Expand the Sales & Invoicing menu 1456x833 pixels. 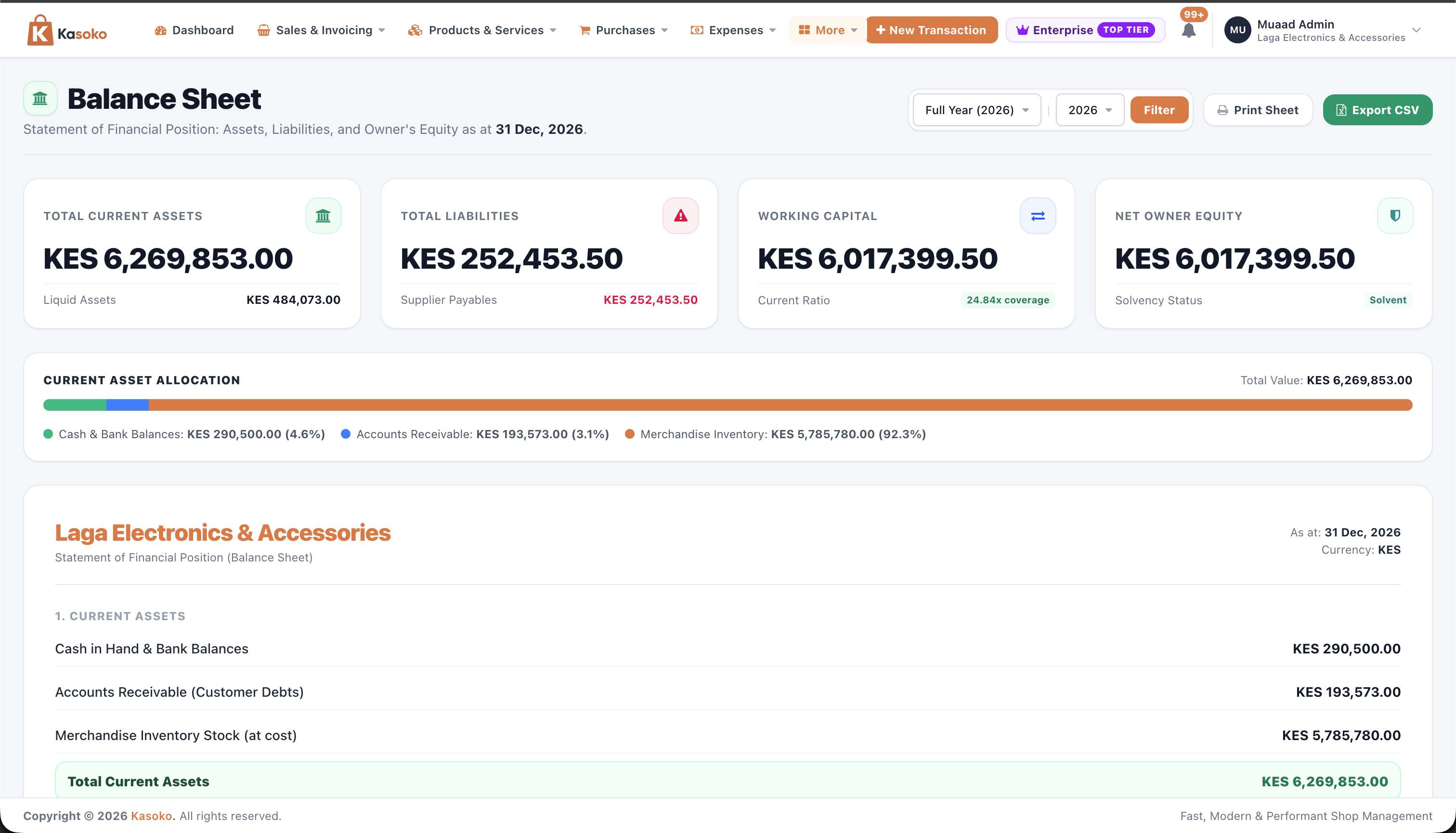tap(321, 30)
